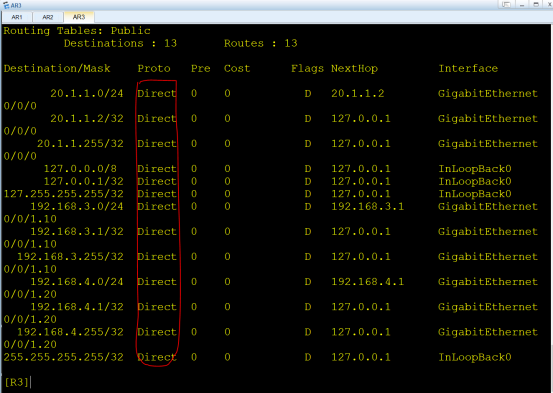Image resolution: width=553 pixels, height=393 pixels.
Task: Click the 20.1.1.2/32 destination entry
Action: [86, 119]
